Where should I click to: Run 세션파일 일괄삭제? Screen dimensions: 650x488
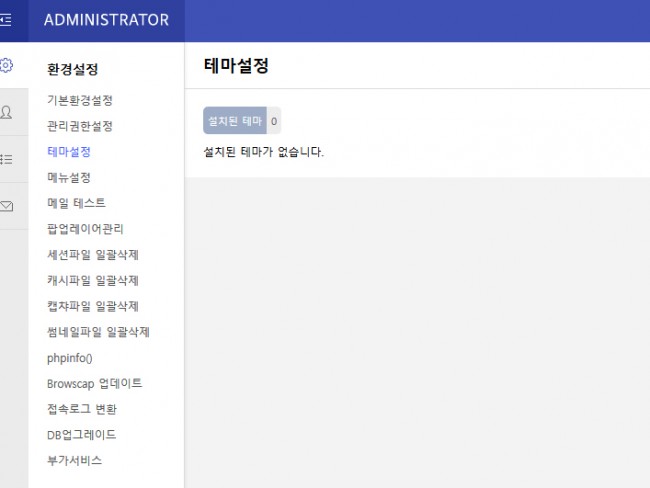[93, 255]
